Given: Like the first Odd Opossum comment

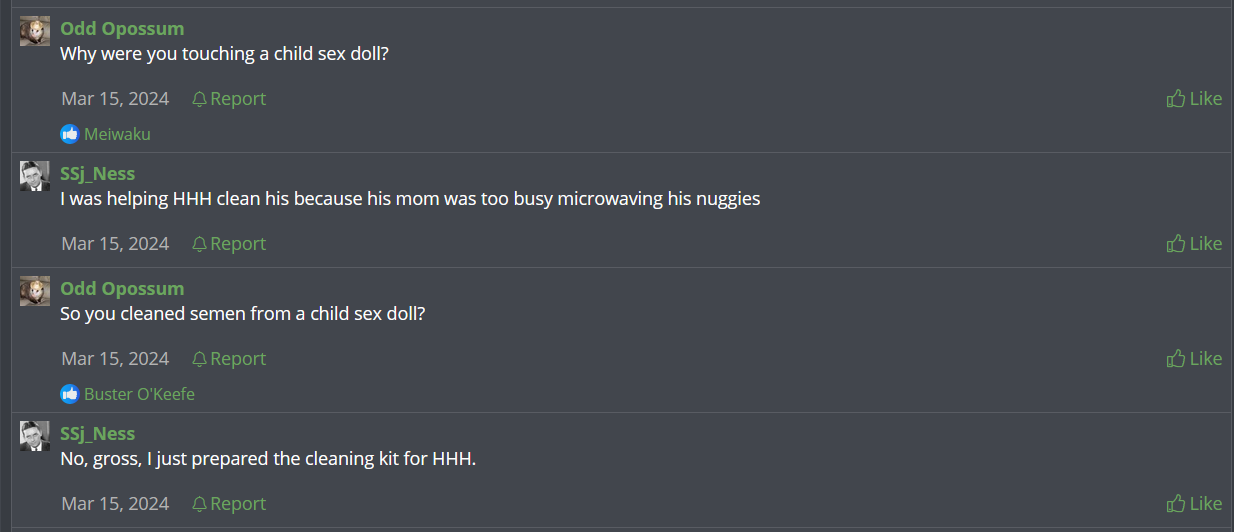Looking at the screenshot, I should pos(1194,98).
